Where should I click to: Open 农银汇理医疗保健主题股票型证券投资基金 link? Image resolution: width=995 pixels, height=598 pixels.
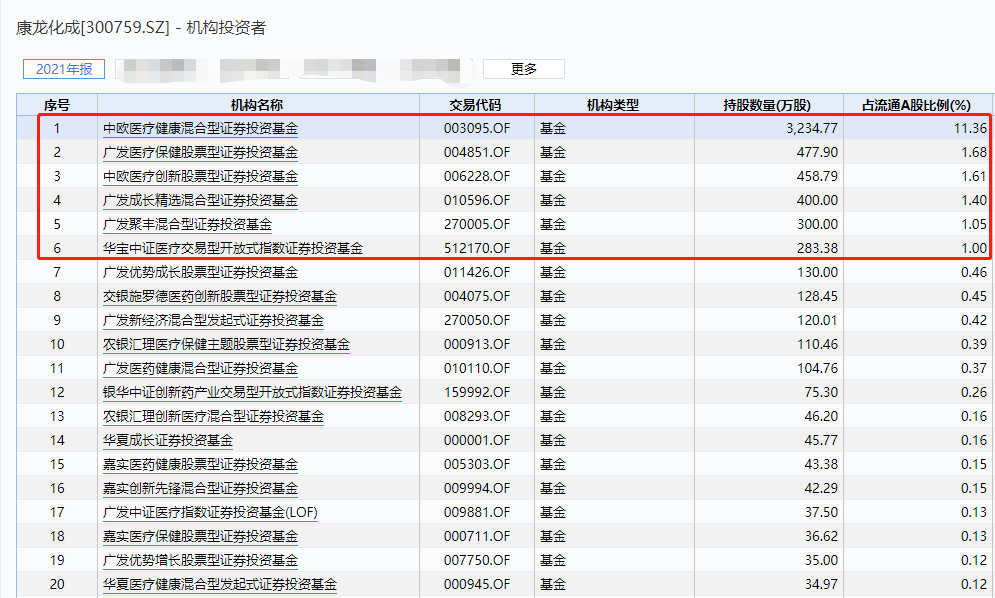click(226, 344)
